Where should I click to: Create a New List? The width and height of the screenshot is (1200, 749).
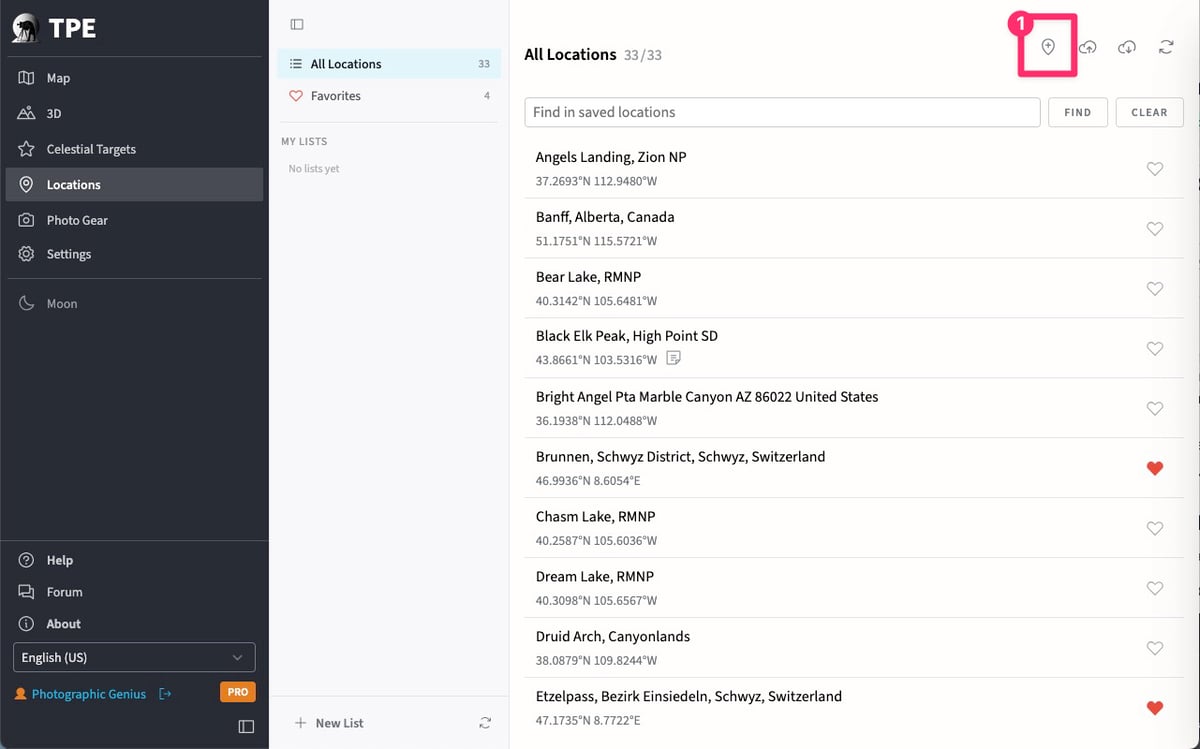[329, 723]
